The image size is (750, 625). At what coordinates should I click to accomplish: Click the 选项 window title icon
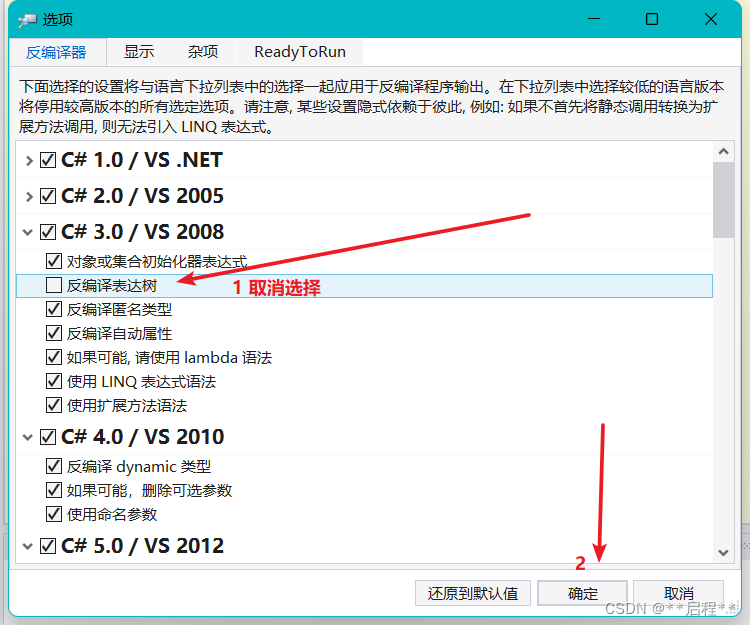tap(27, 20)
